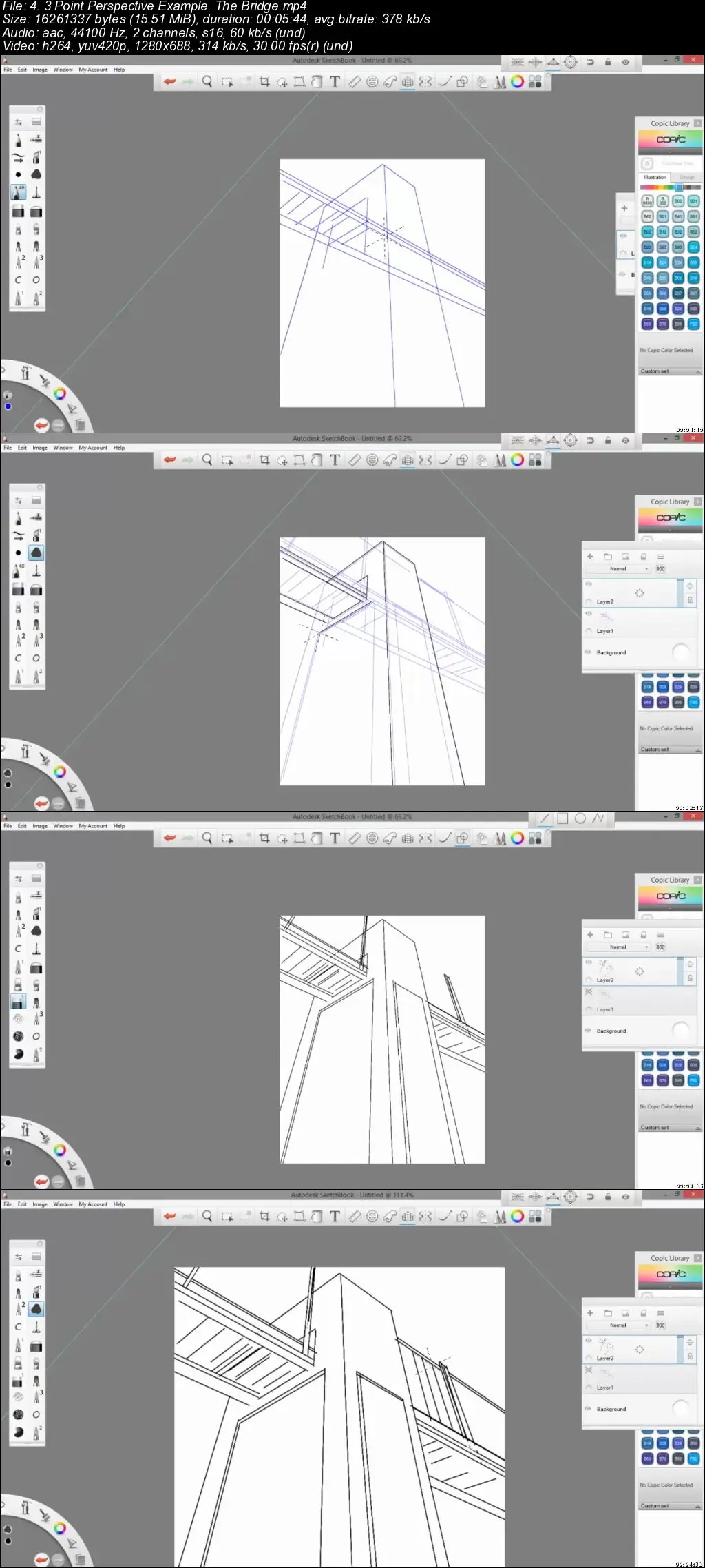Viewport: 705px width, 1568px height.
Task: Pick the Ellipse guide in first frame toolbar
Action: (x=372, y=82)
